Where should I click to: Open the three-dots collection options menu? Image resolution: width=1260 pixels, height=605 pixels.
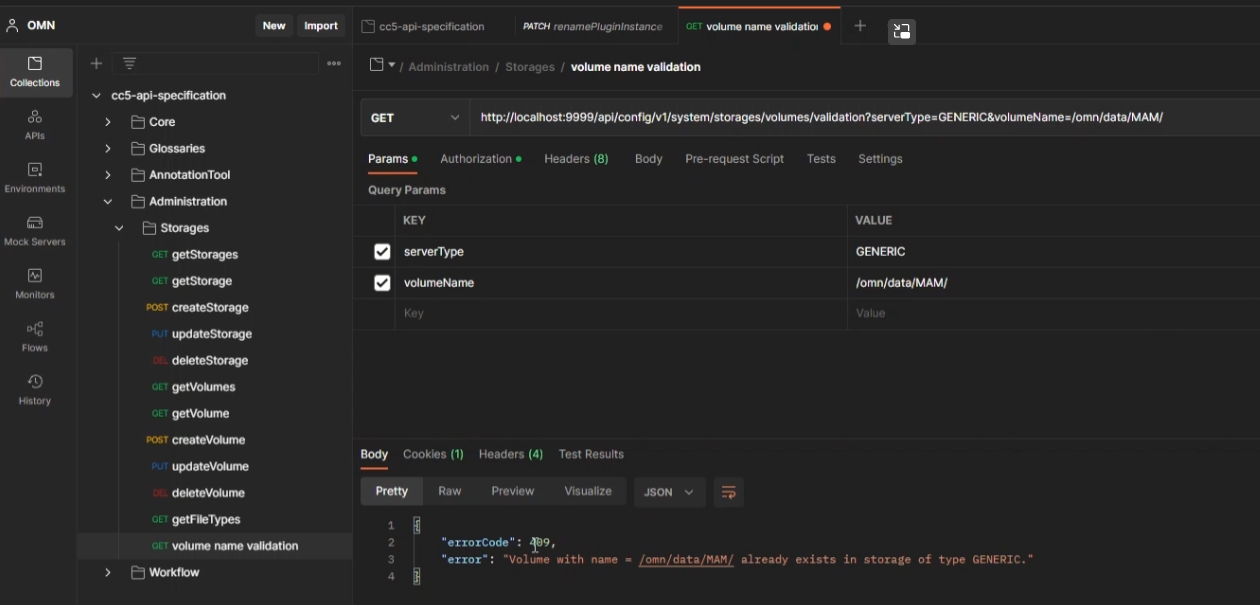(334, 64)
